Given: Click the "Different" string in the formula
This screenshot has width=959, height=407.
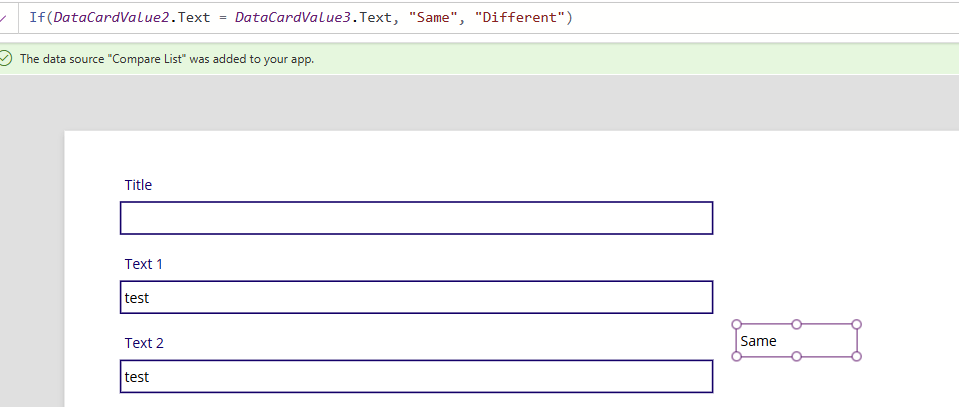Looking at the screenshot, I should pos(520,17).
